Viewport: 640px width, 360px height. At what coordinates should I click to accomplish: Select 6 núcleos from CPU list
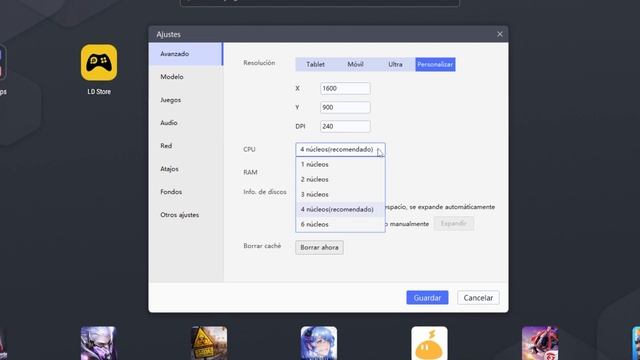[x=340, y=224]
